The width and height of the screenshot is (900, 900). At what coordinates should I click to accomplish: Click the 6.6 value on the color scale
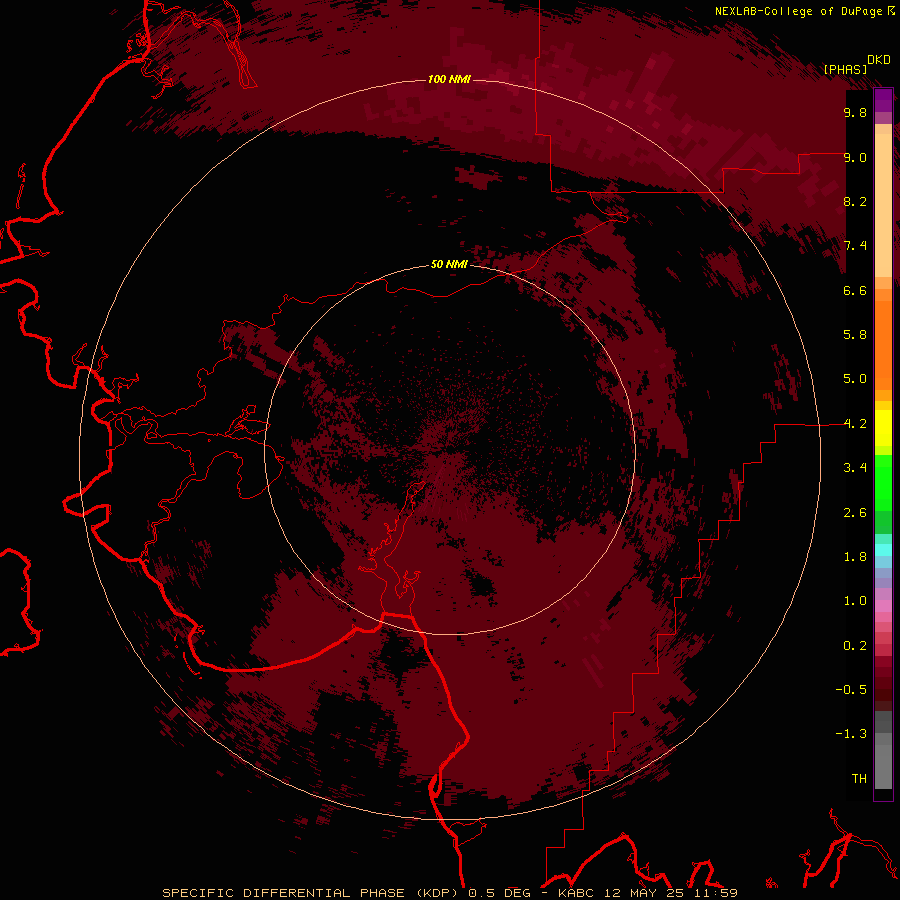click(x=855, y=290)
